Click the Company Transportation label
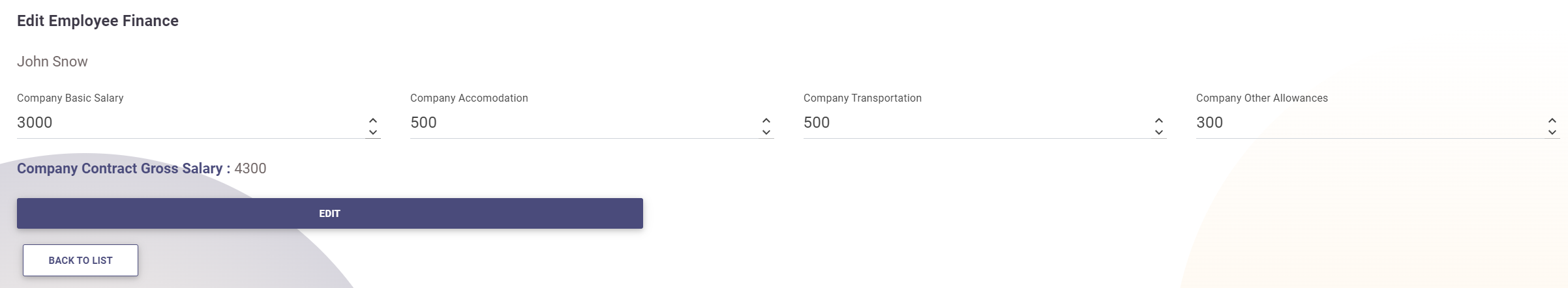This screenshot has width=1568, height=288. pyautogui.click(x=862, y=98)
